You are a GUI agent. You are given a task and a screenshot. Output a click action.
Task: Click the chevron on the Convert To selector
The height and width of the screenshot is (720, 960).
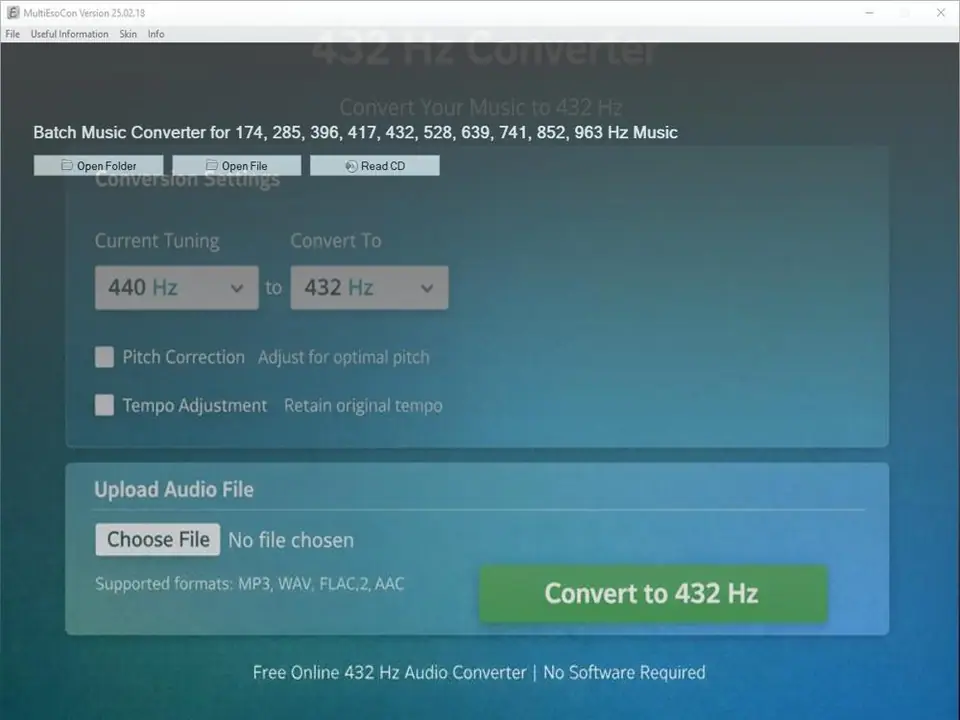tap(428, 287)
